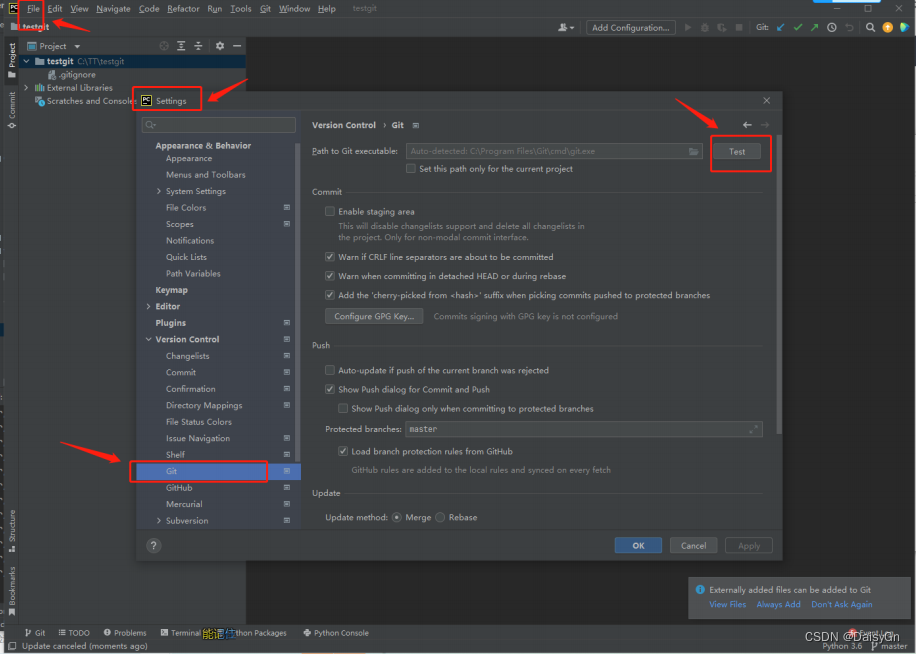The image size is (916, 654).
Task: Click Git update project arrow icon
Action: (780, 27)
